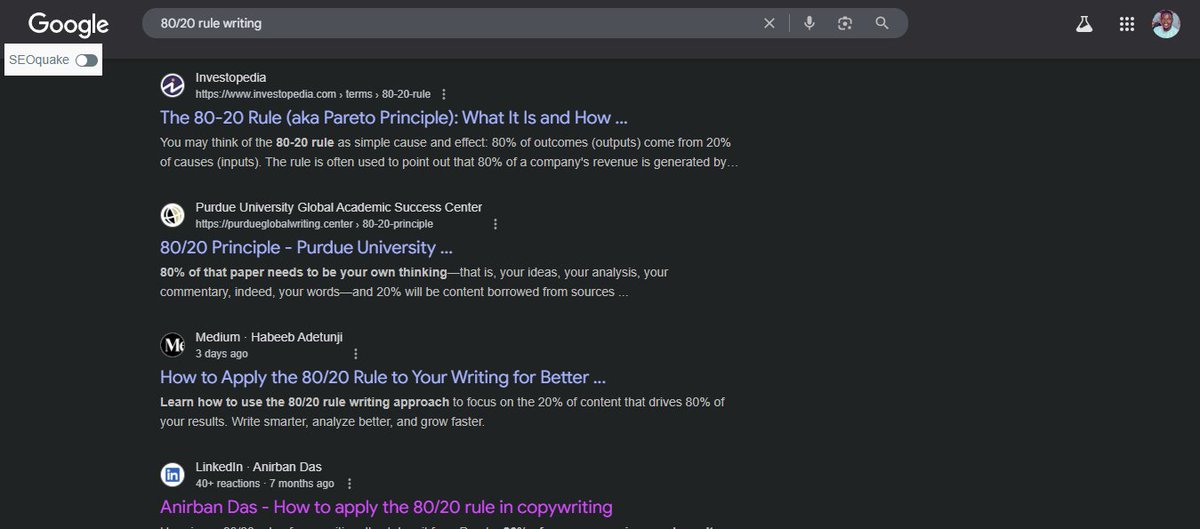Viewport: 1200px width, 529px height.
Task: Open more options for the LinkedIn result
Action: 349,484
